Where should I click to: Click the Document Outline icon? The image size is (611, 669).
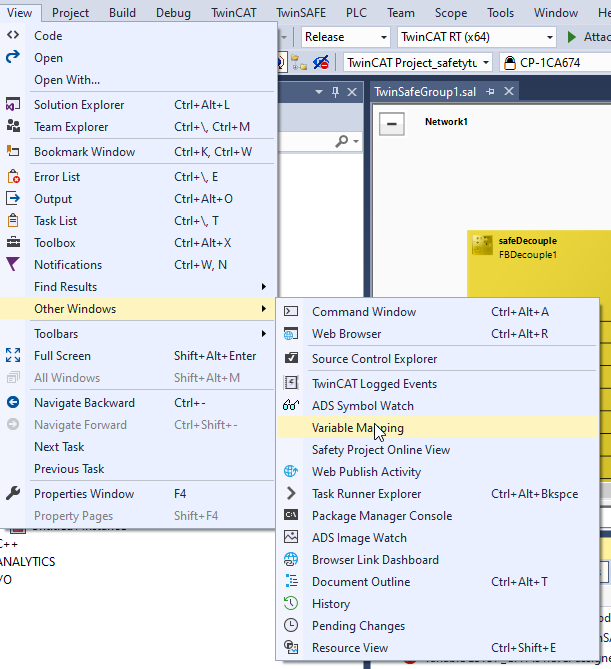coord(292,582)
